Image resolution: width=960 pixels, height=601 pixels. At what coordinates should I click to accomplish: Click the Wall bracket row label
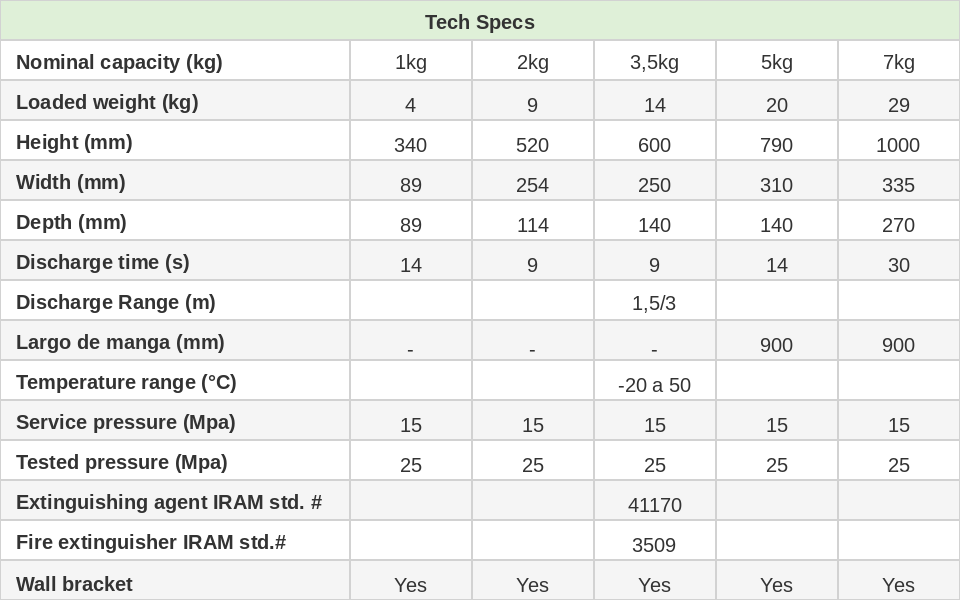pyautogui.click(x=74, y=584)
